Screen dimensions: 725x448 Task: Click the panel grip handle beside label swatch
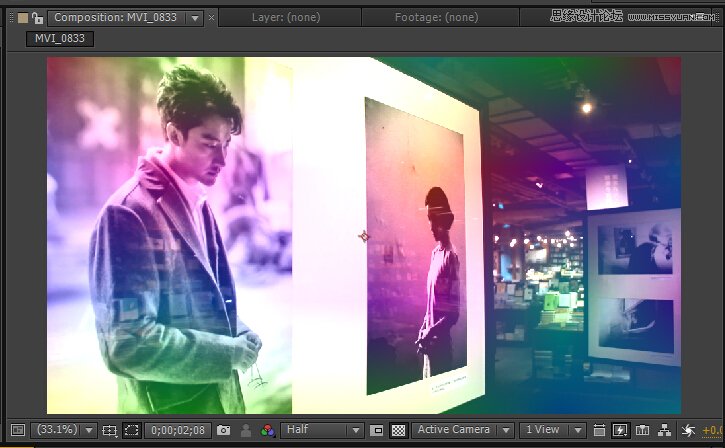click(x=12, y=18)
